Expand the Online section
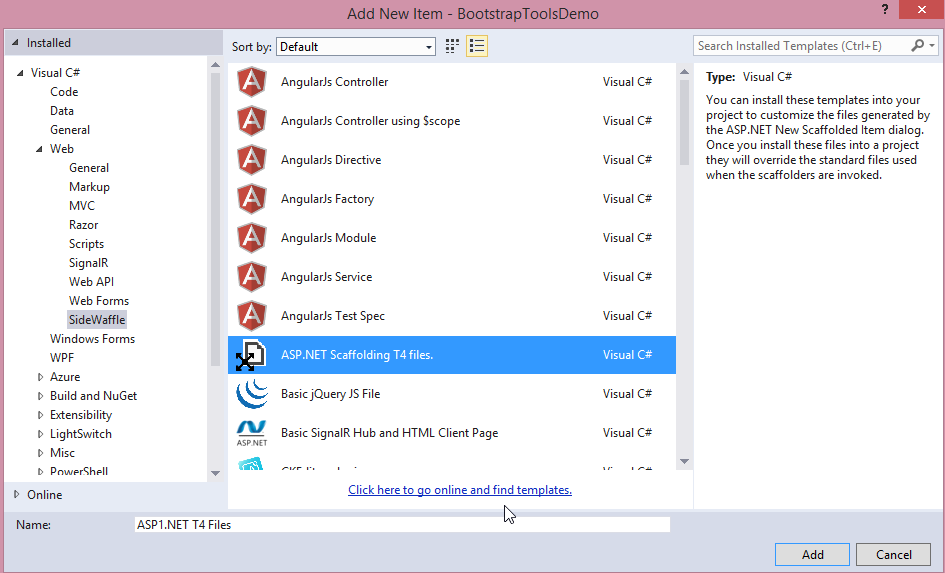Screen dimensions: 945x573 tap(16, 494)
